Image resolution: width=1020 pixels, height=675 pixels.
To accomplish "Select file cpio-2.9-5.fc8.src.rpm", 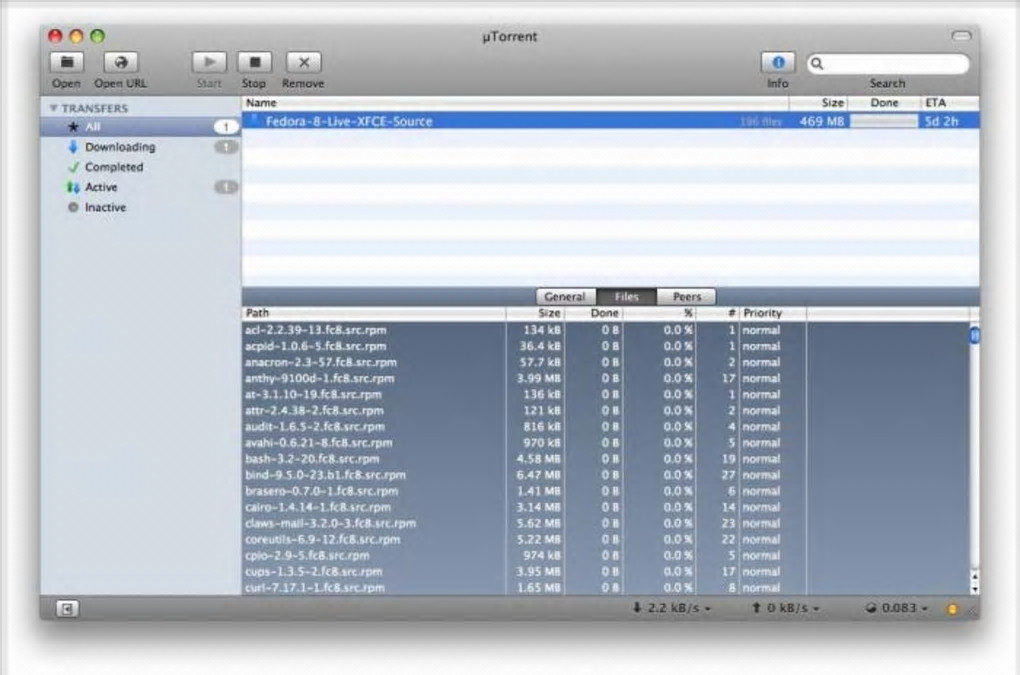I will [307, 555].
